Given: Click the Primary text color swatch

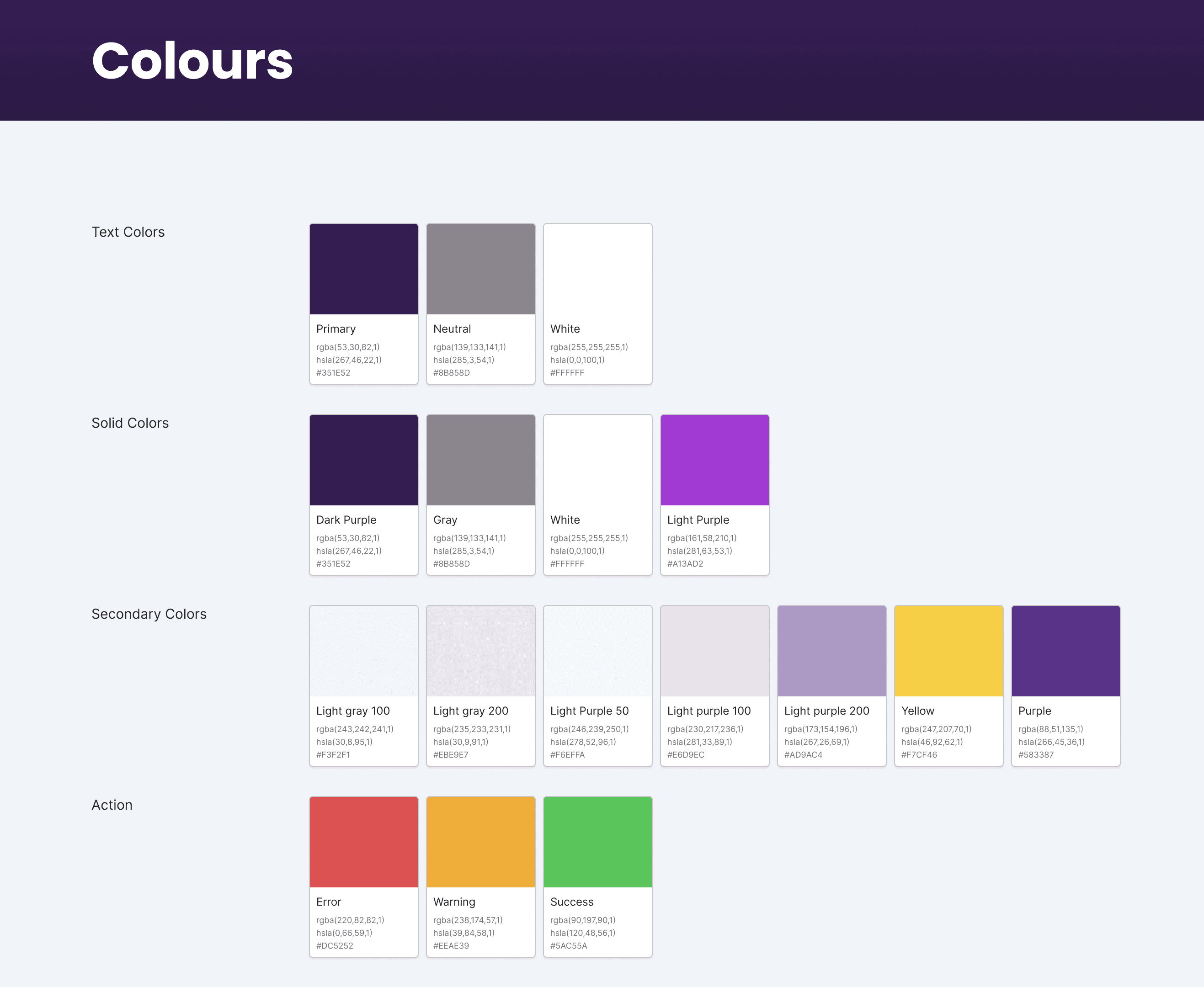Looking at the screenshot, I should point(363,269).
